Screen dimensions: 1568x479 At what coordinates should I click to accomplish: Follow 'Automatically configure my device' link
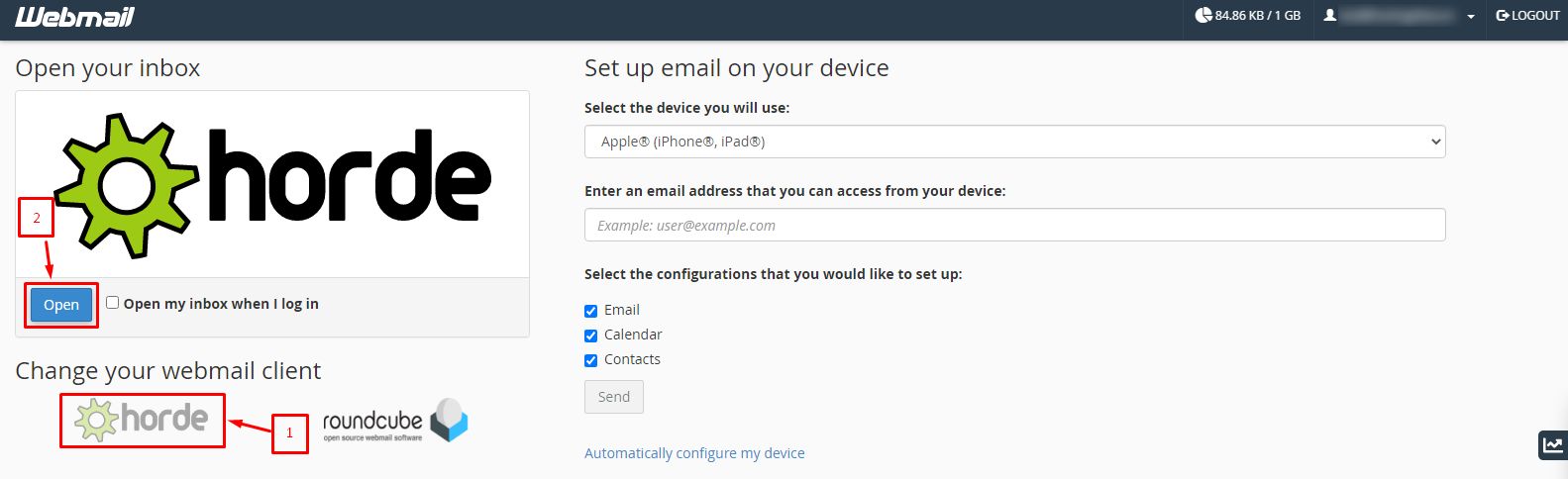[x=694, y=453]
